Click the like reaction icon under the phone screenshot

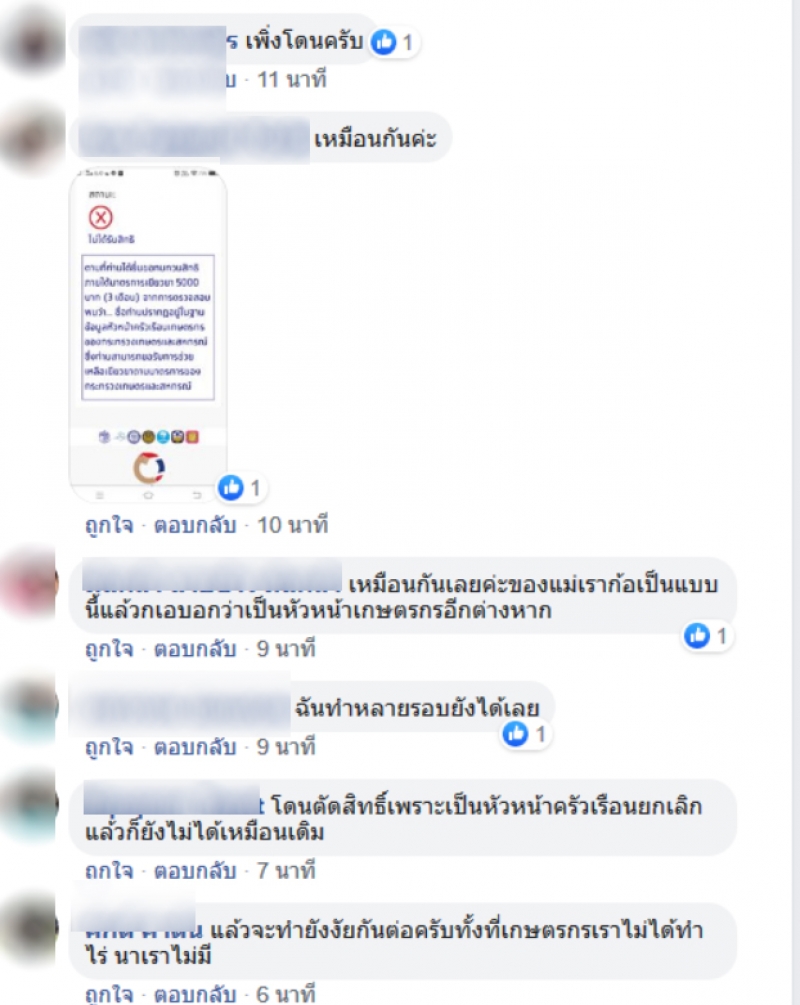click(x=231, y=488)
